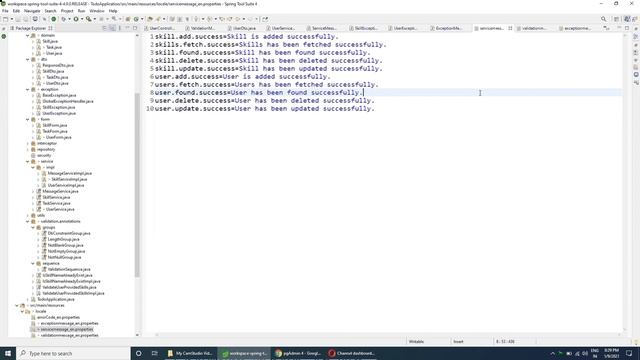Screen dimensions: 640x360
Task: Open the notification center icon
Action: [x=629, y=353]
